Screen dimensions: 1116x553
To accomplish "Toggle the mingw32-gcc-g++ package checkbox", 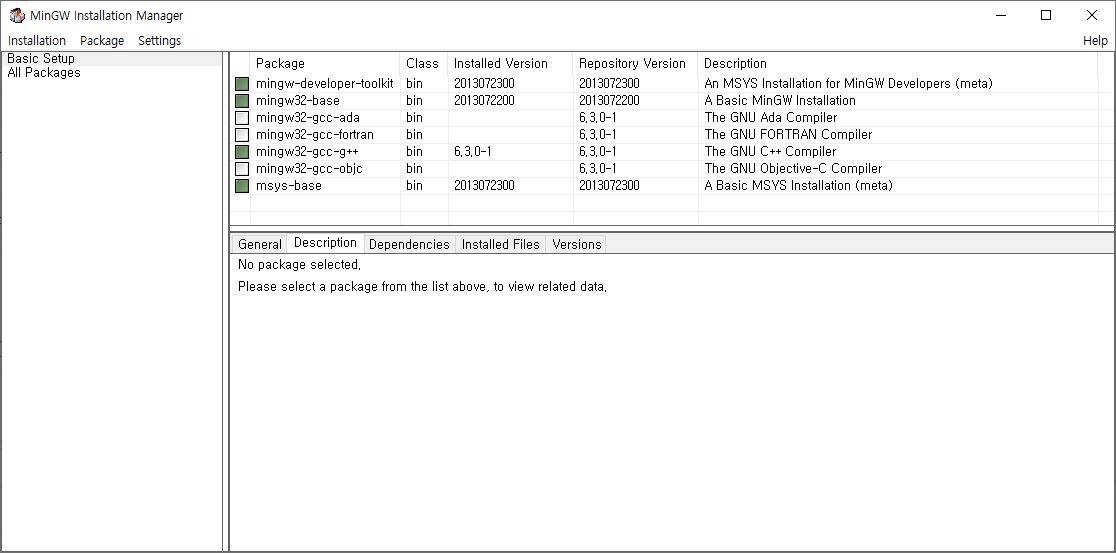I will (242, 152).
